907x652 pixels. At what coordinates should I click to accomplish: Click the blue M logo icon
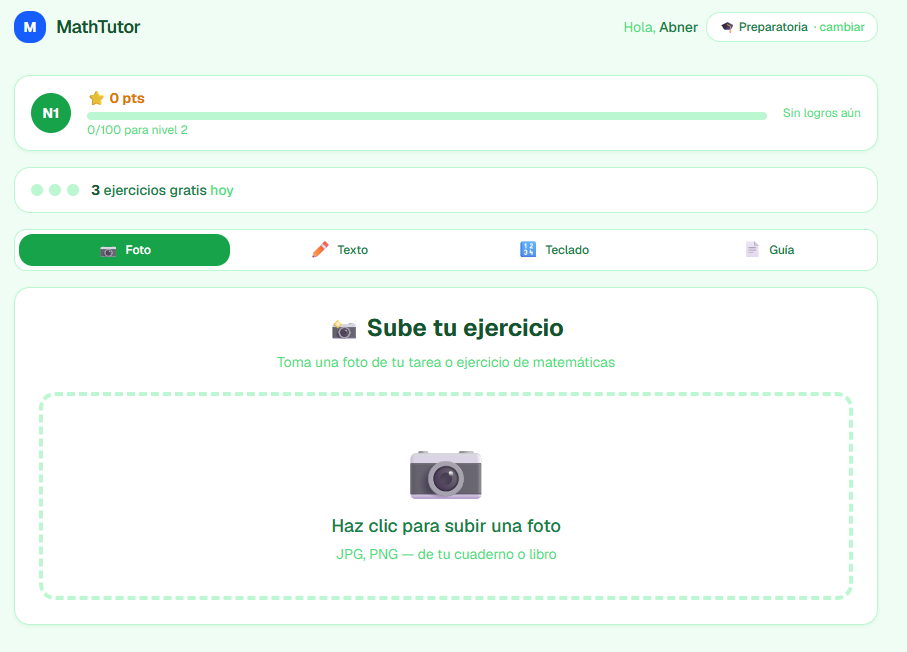30,27
